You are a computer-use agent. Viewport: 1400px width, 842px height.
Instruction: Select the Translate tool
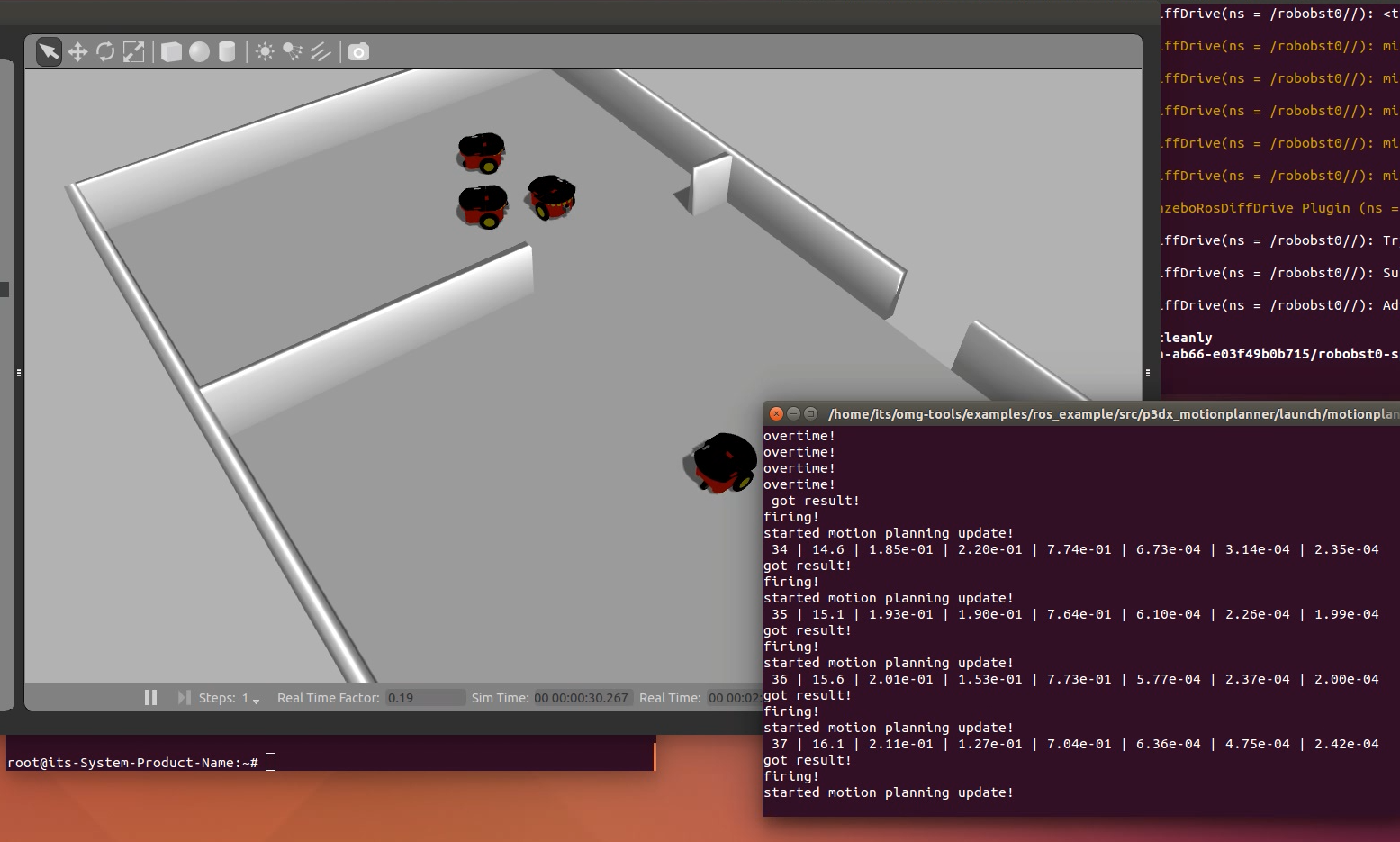pyautogui.click(x=78, y=51)
